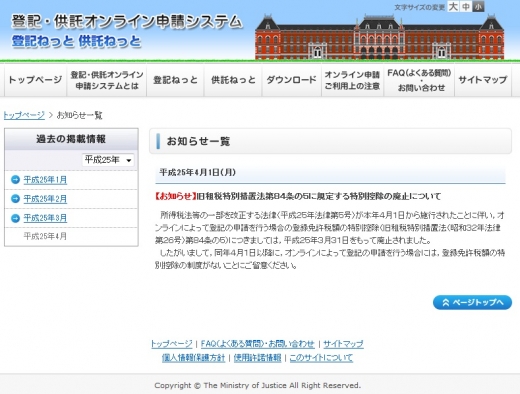Click the お知らせ一覧 breadcrumb text

point(79,115)
